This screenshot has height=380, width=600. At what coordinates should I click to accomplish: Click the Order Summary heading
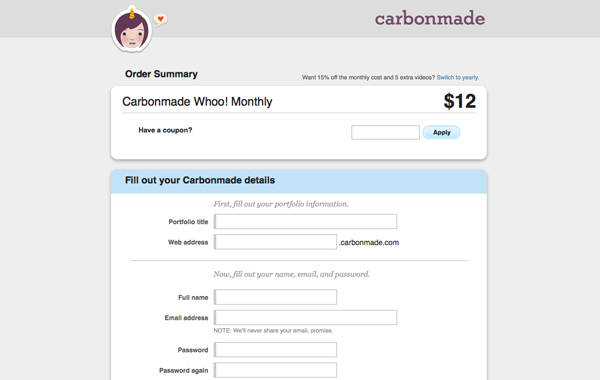point(161,74)
